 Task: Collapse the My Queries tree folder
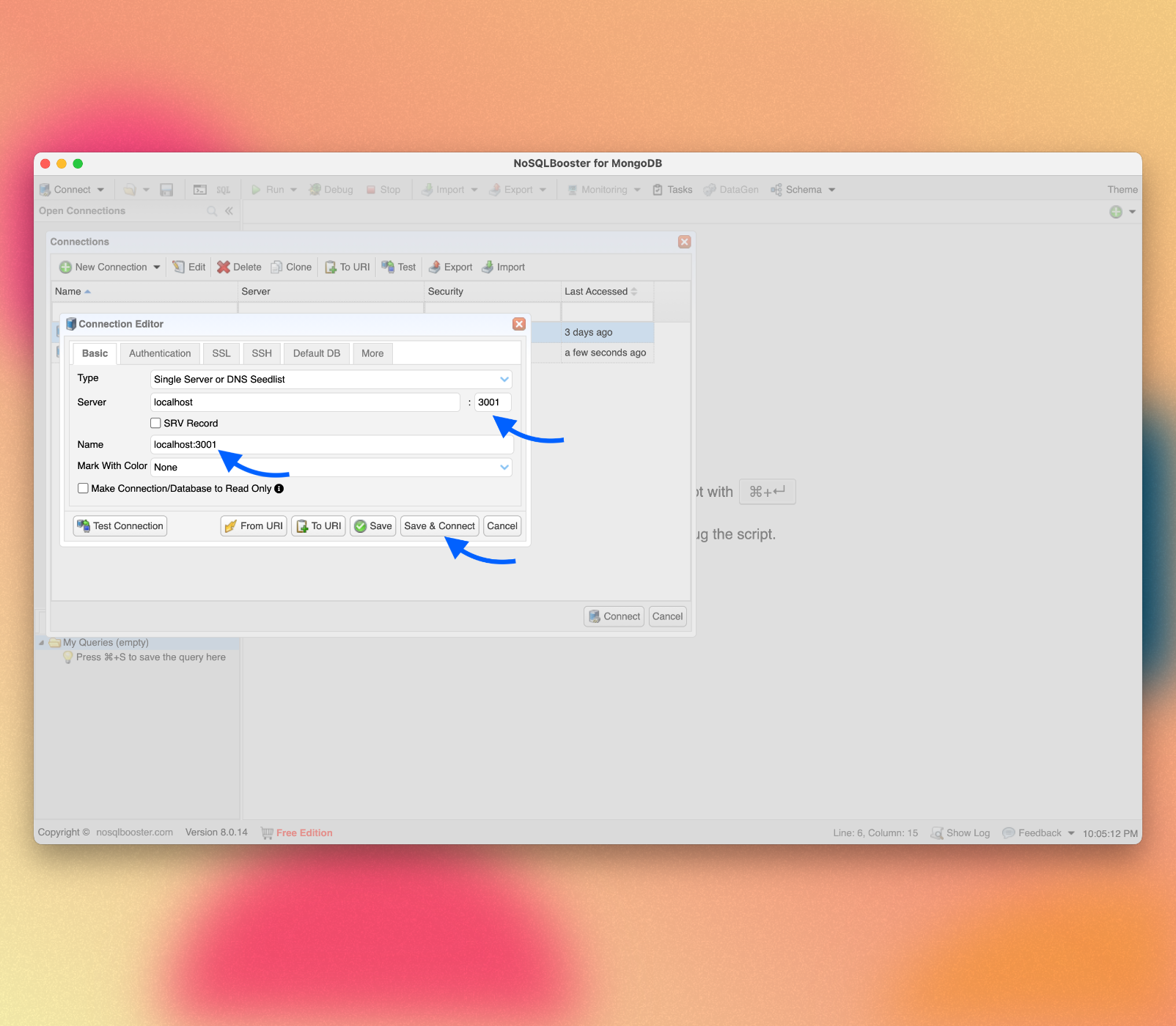point(41,643)
